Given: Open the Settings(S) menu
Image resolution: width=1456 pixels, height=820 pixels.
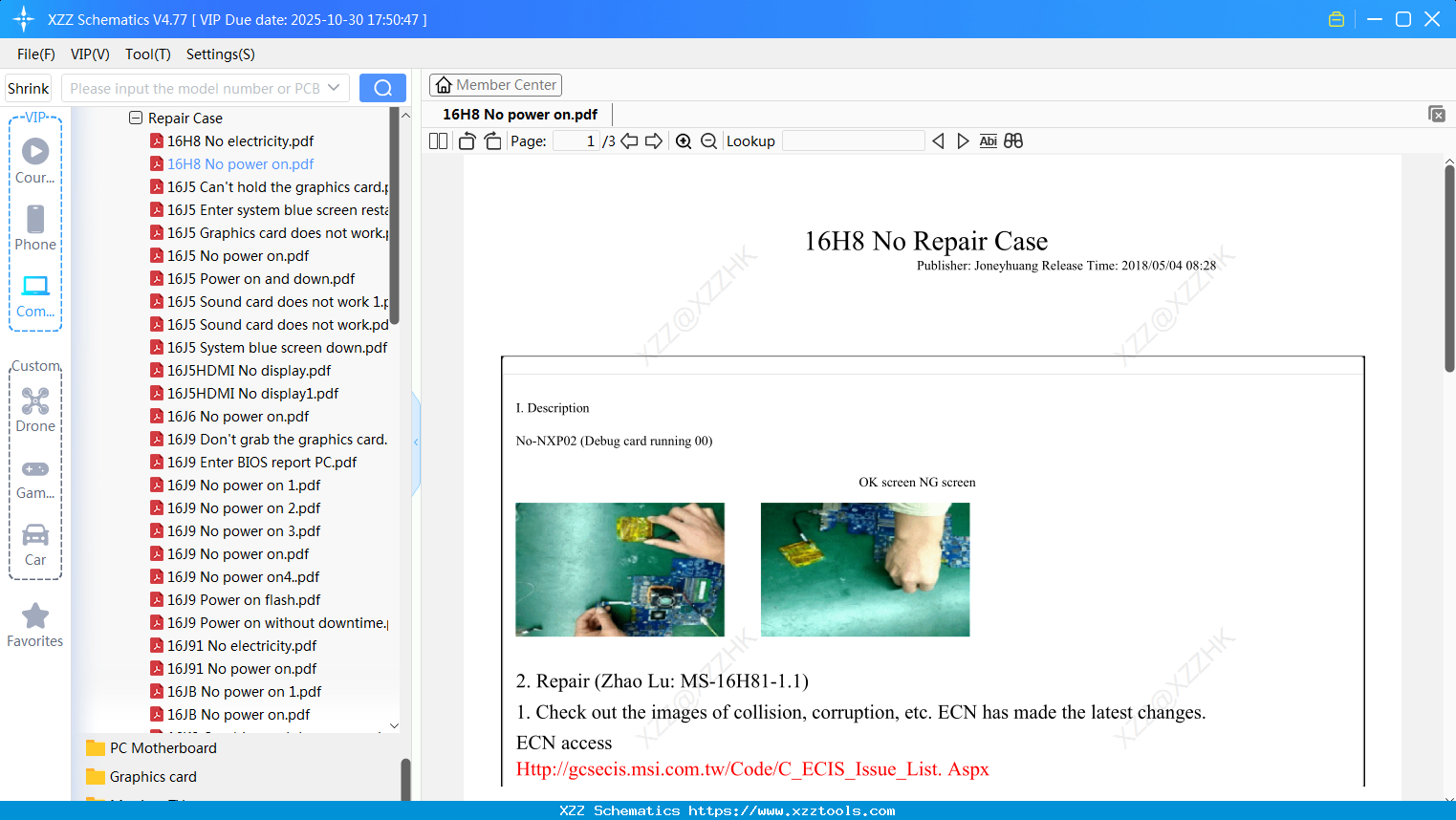Looking at the screenshot, I should 221,54.
